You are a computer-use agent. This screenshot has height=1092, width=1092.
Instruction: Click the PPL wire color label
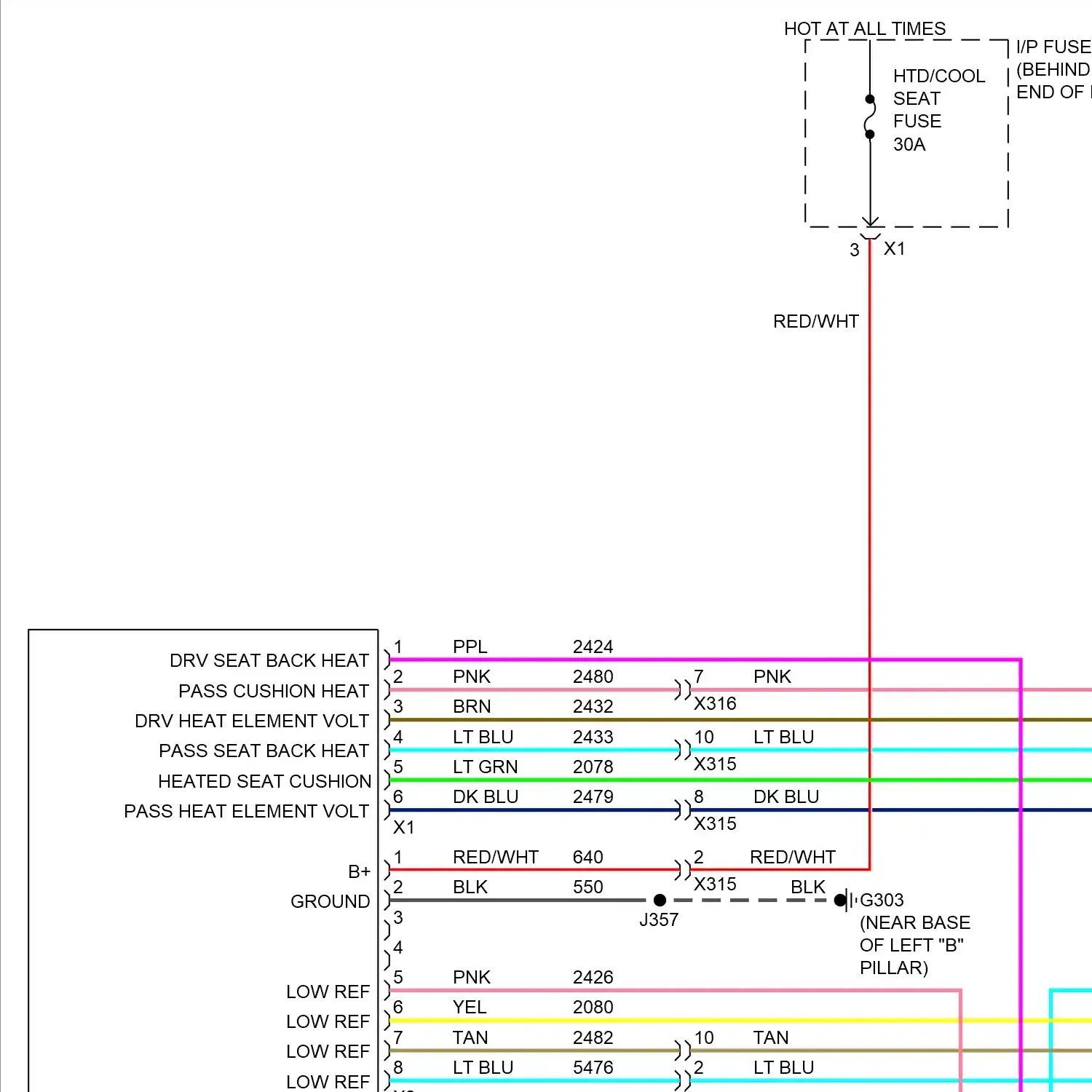pyautogui.click(x=470, y=646)
